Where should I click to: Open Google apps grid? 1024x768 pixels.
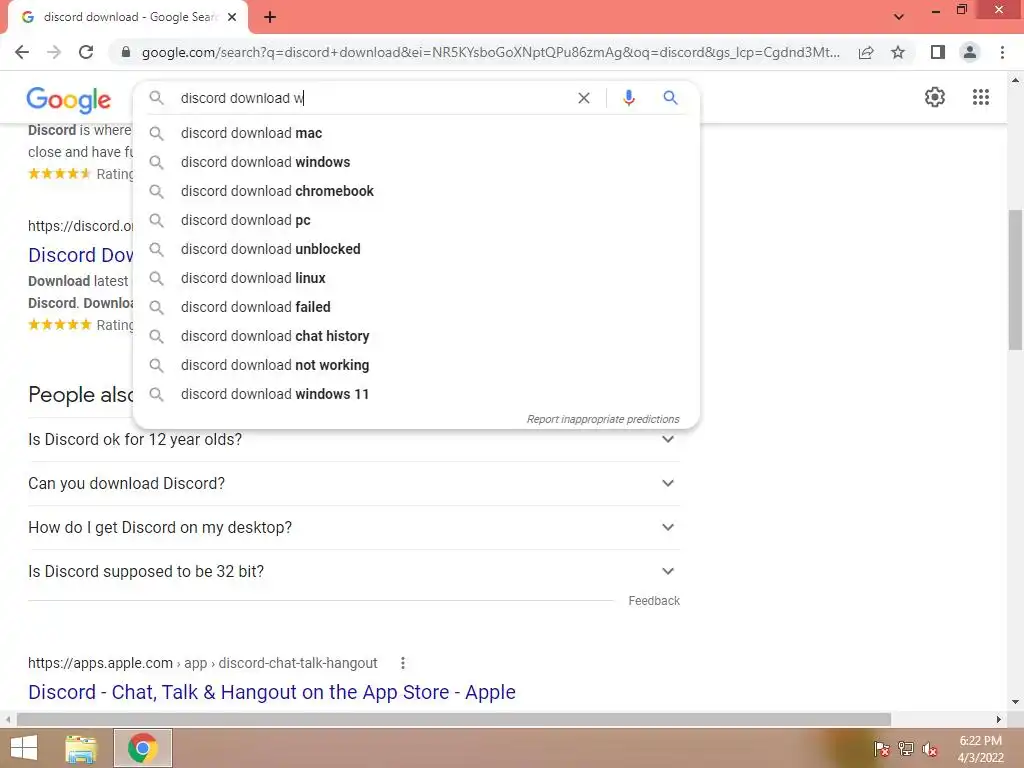coord(981,97)
